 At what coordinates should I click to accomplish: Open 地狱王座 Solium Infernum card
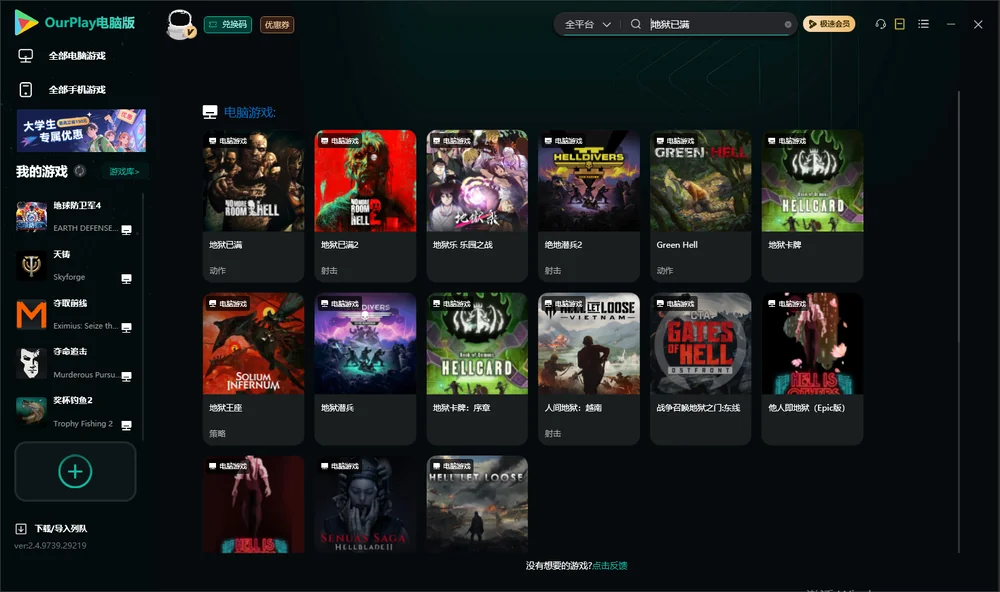point(253,369)
